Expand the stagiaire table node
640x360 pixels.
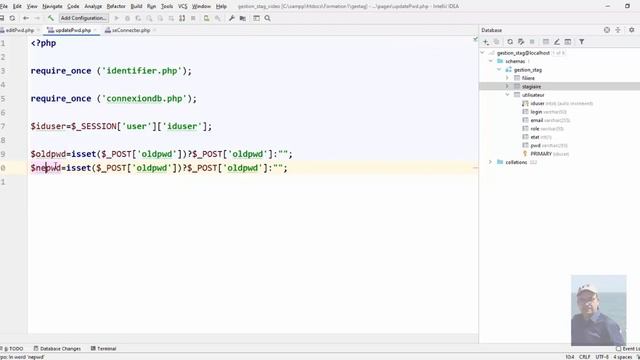(x=507, y=87)
